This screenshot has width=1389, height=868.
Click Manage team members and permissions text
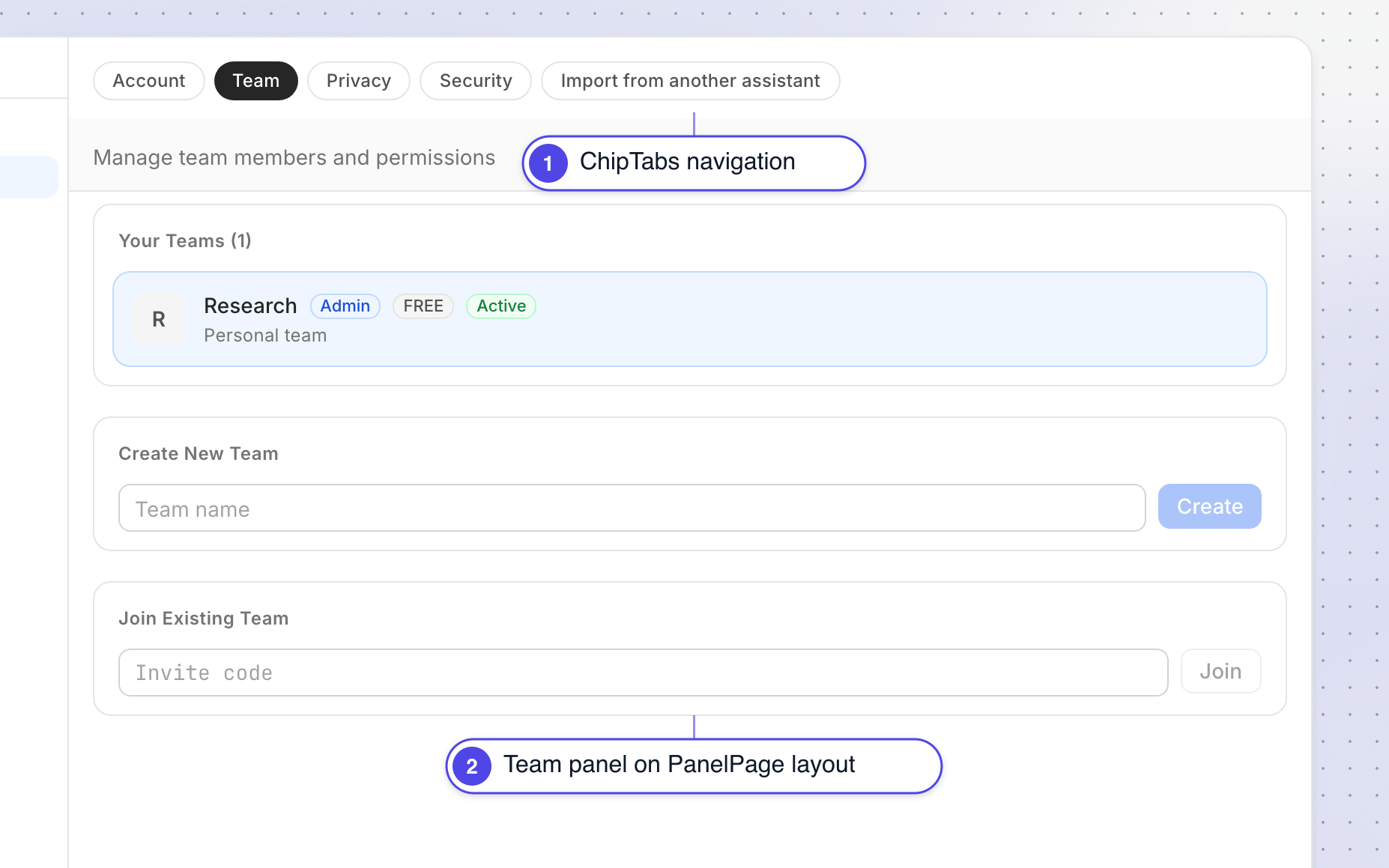pos(294,158)
